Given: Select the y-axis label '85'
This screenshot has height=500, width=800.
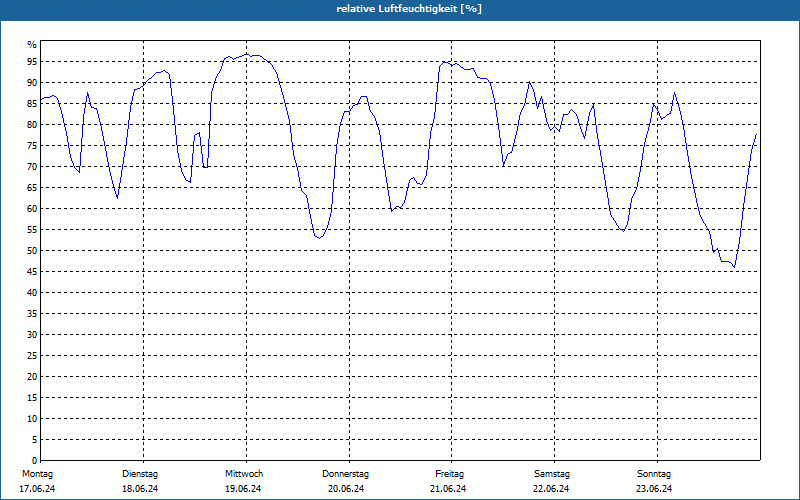Looking at the screenshot, I should pos(32,104).
